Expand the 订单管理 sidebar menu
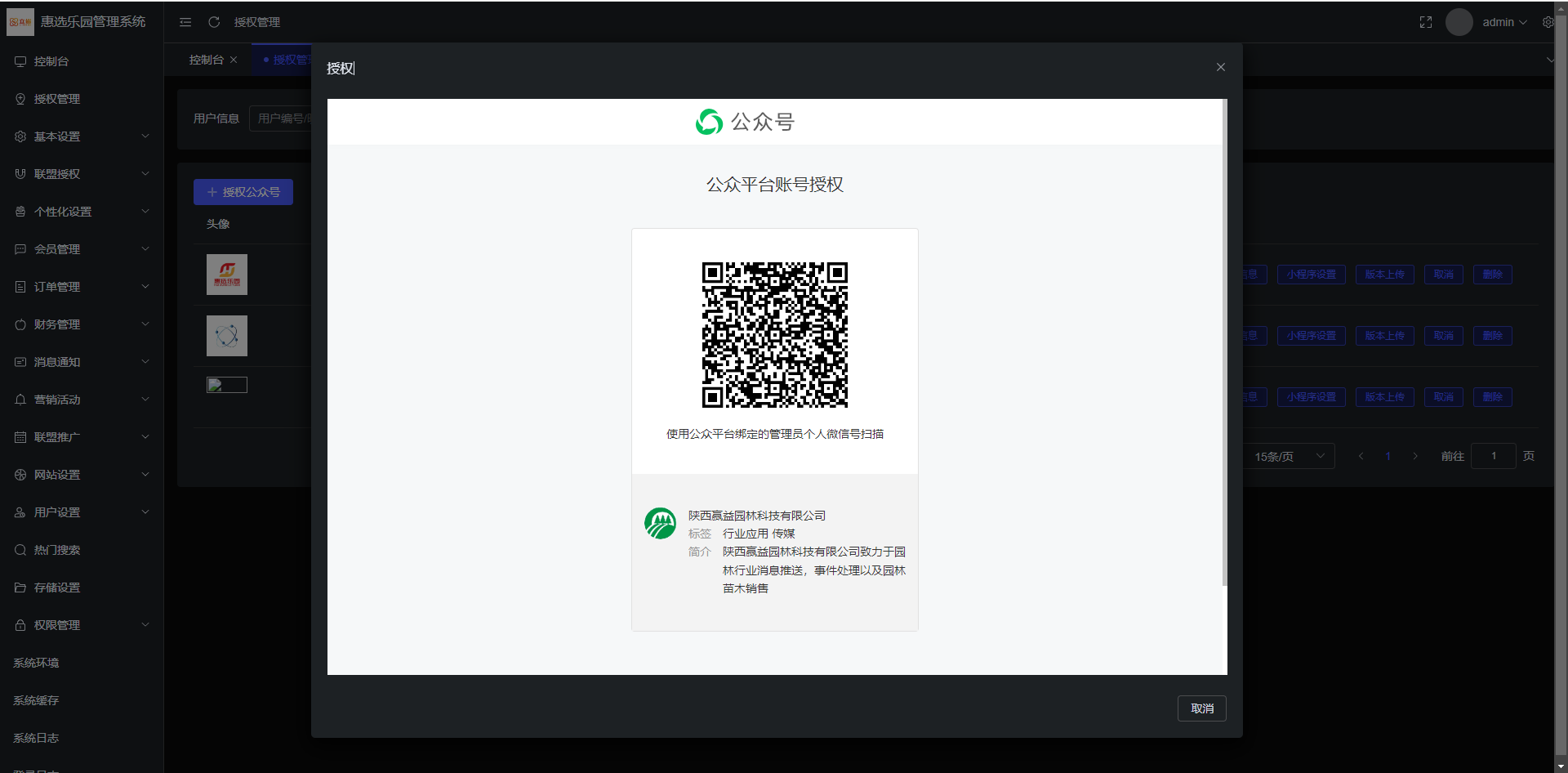The width and height of the screenshot is (1568, 773). (82, 287)
